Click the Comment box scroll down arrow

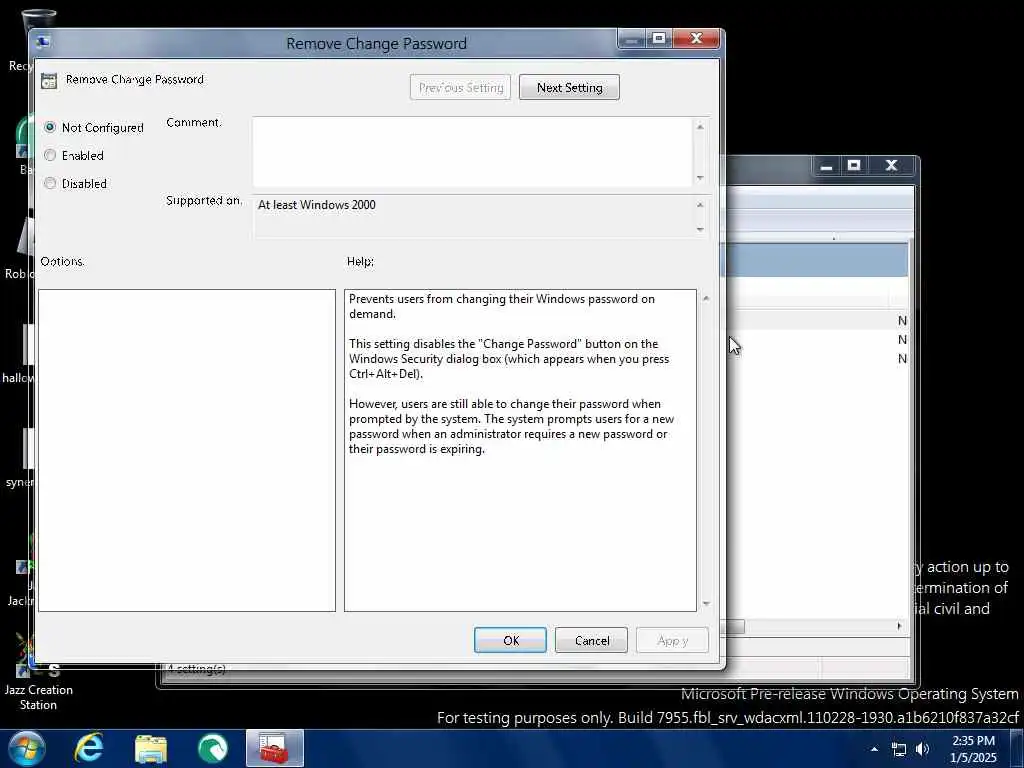(x=700, y=178)
